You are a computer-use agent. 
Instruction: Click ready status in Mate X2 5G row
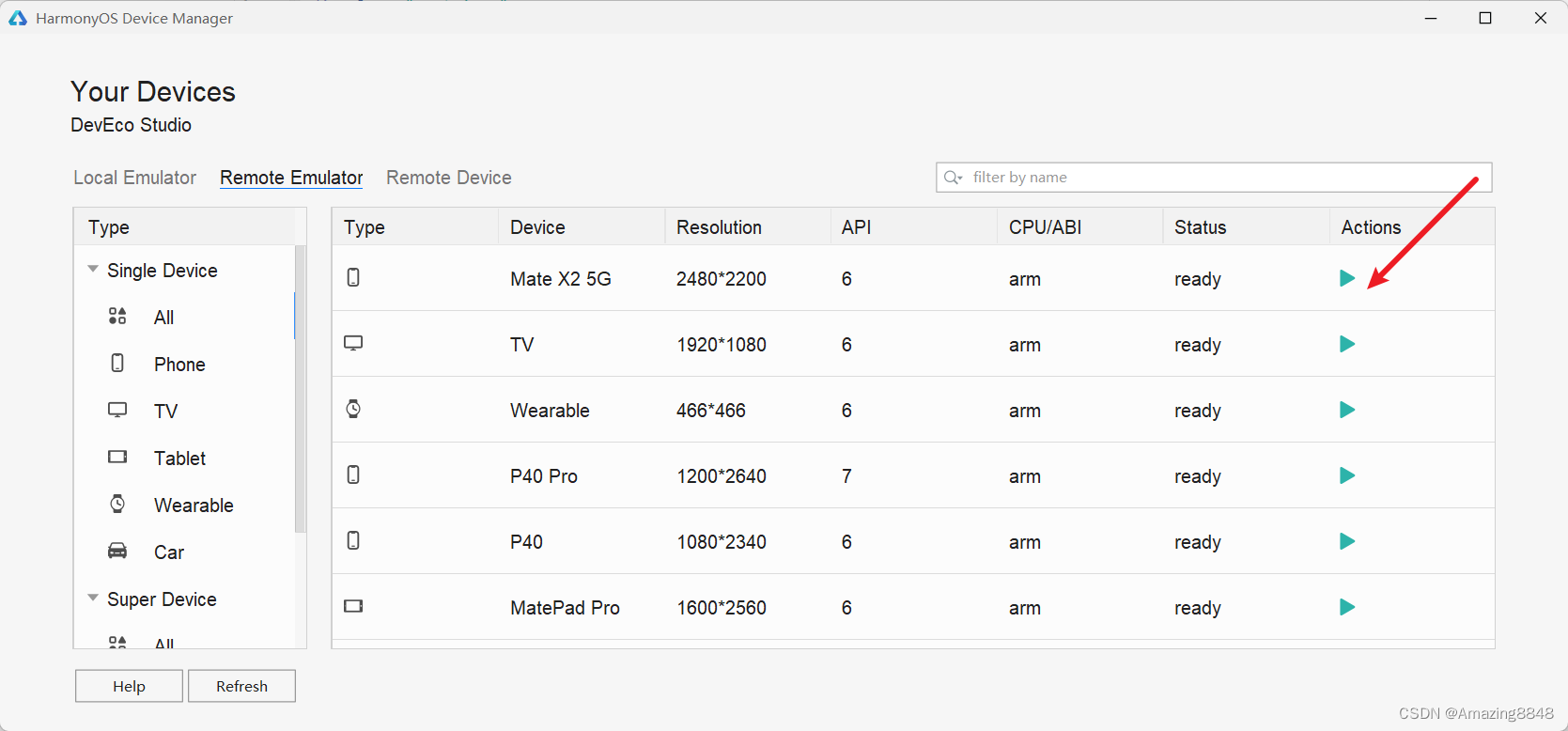[1198, 280]
